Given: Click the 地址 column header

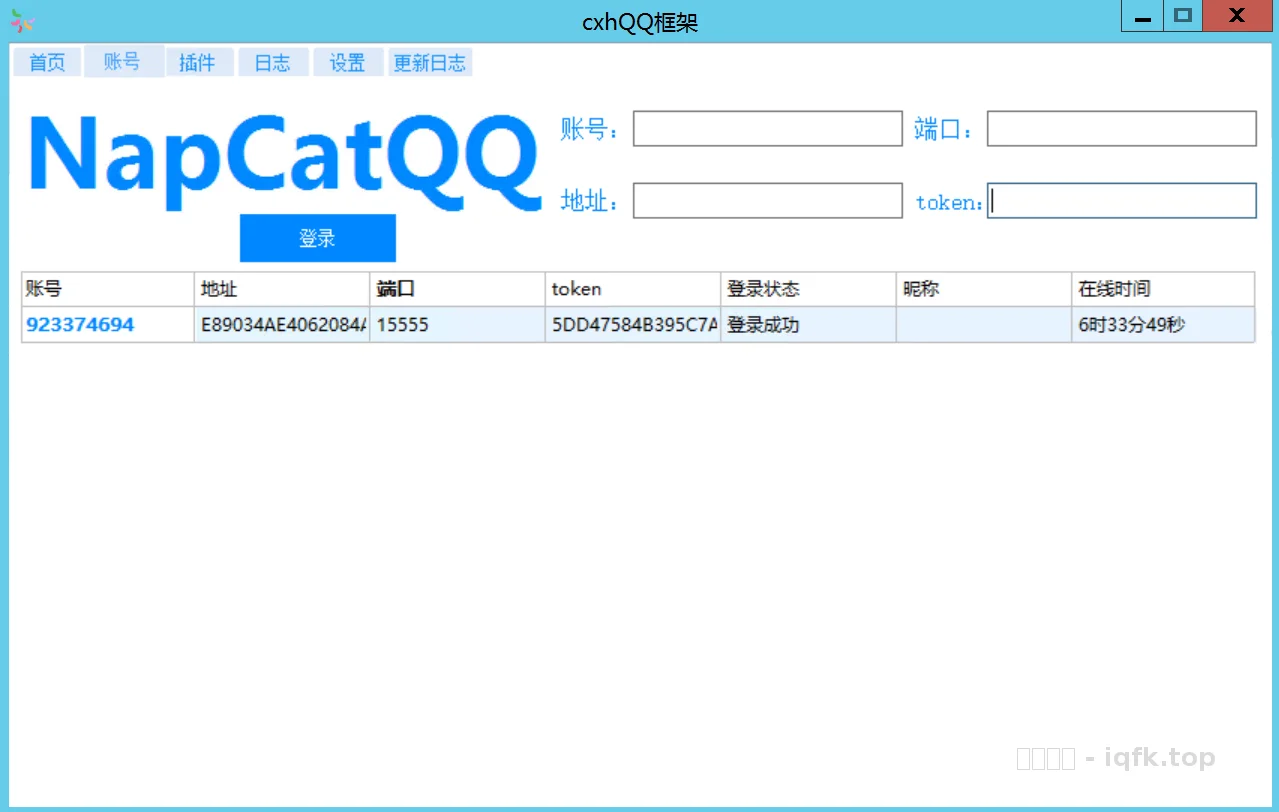Looking at the screenshot, I should pyautogui.click(x=281, y=288).
